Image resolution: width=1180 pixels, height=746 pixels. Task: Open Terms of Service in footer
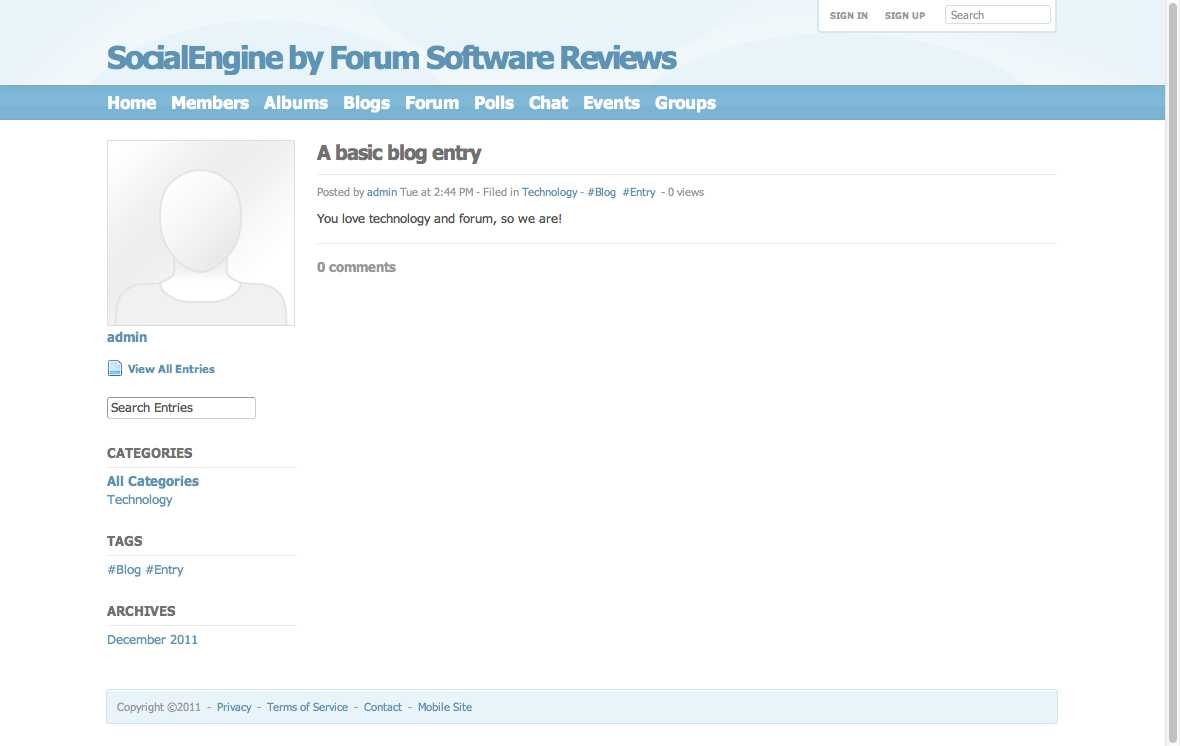pyautogui.click(x=307, y=707)
